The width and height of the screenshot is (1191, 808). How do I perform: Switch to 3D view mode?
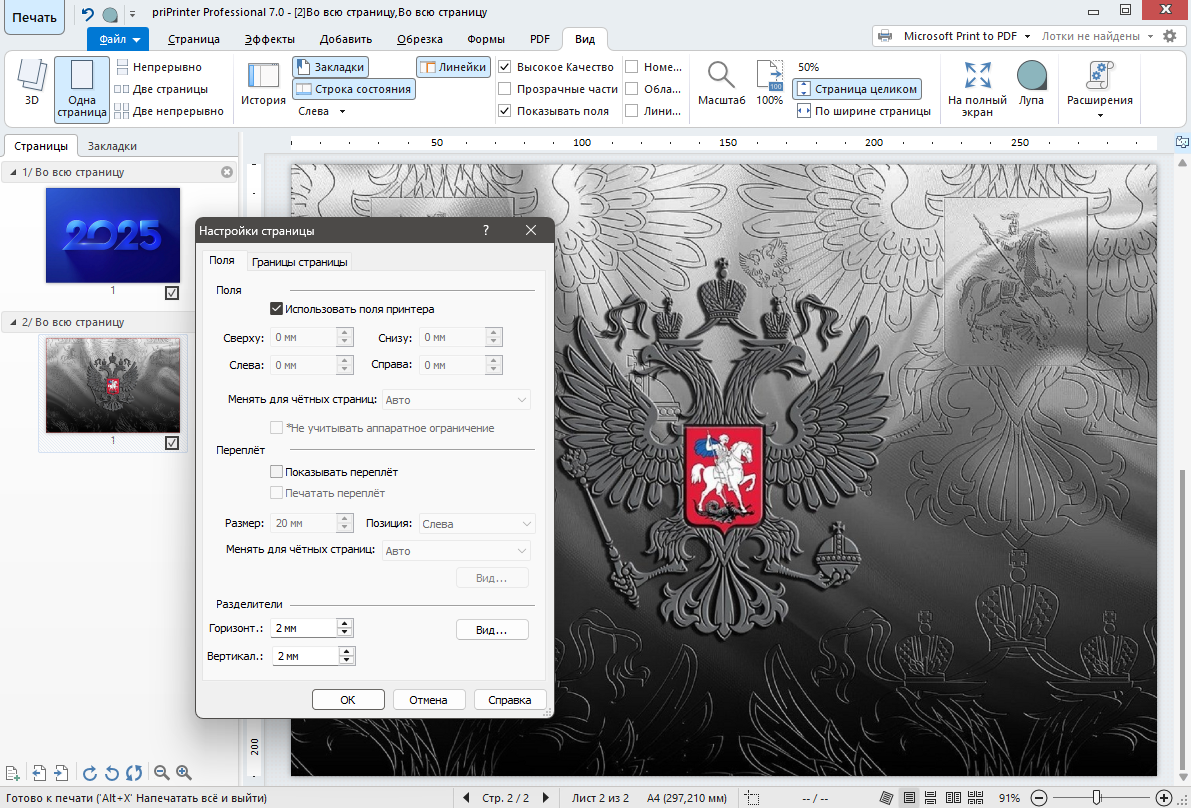click(x=31, y=82)
